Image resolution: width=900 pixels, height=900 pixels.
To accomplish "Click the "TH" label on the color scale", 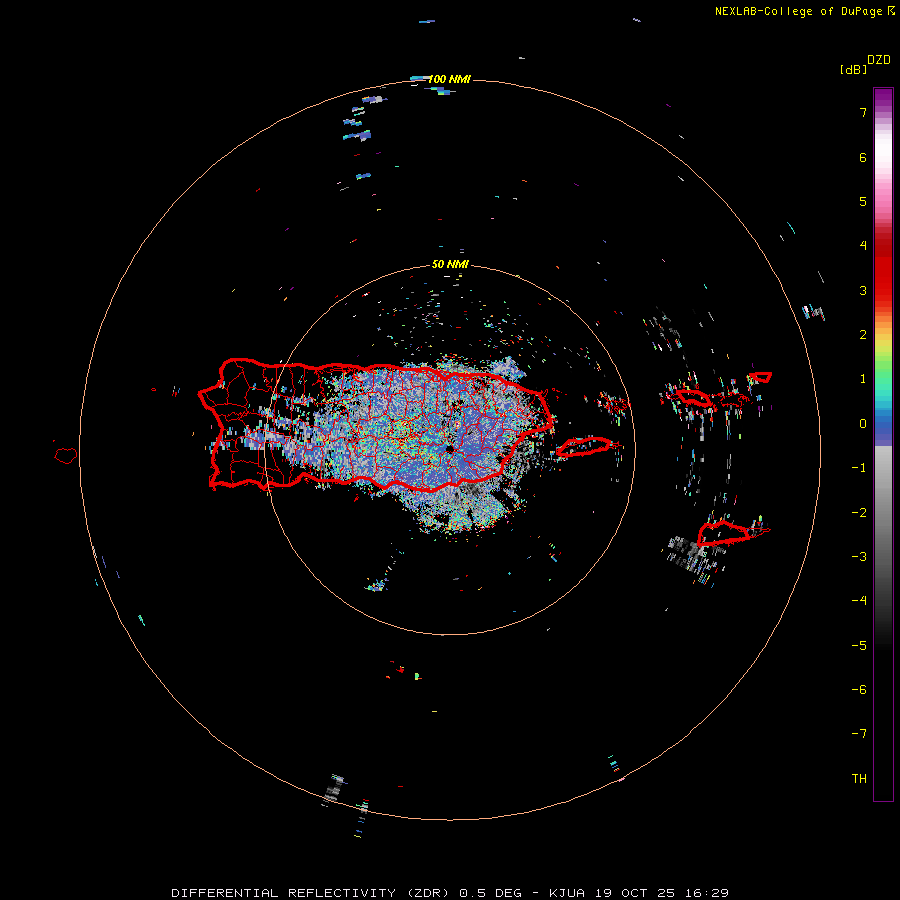I will point(859,779).
